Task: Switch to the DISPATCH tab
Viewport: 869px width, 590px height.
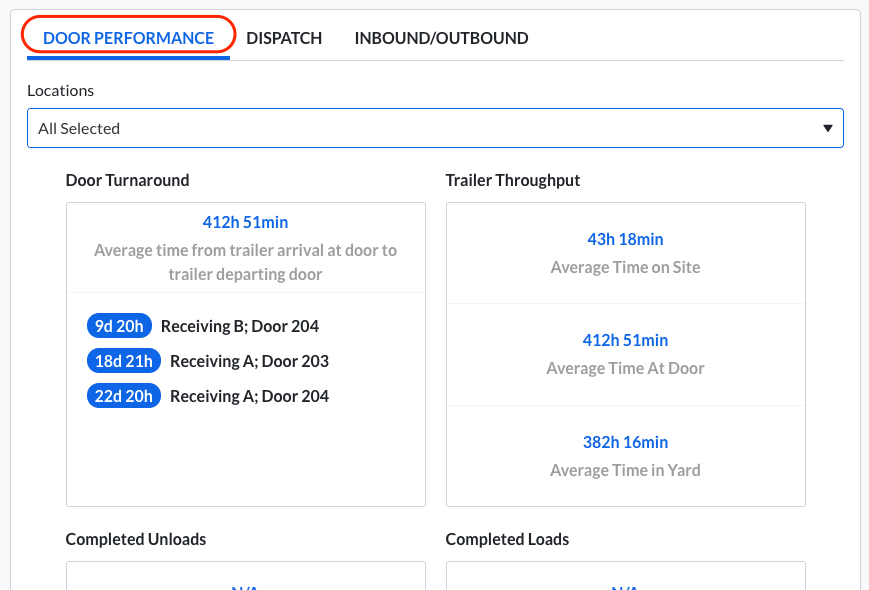Action: (284, 38)
